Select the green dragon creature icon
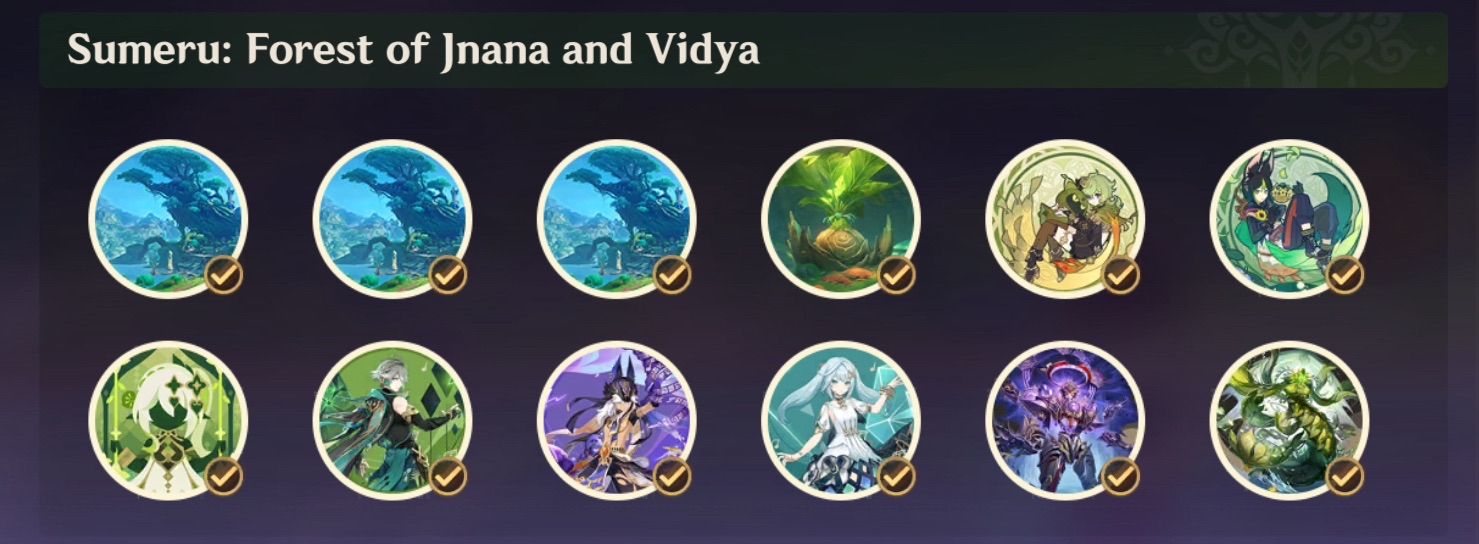This screenshot has width=1479, height=544. click(x=1289, y=420)
